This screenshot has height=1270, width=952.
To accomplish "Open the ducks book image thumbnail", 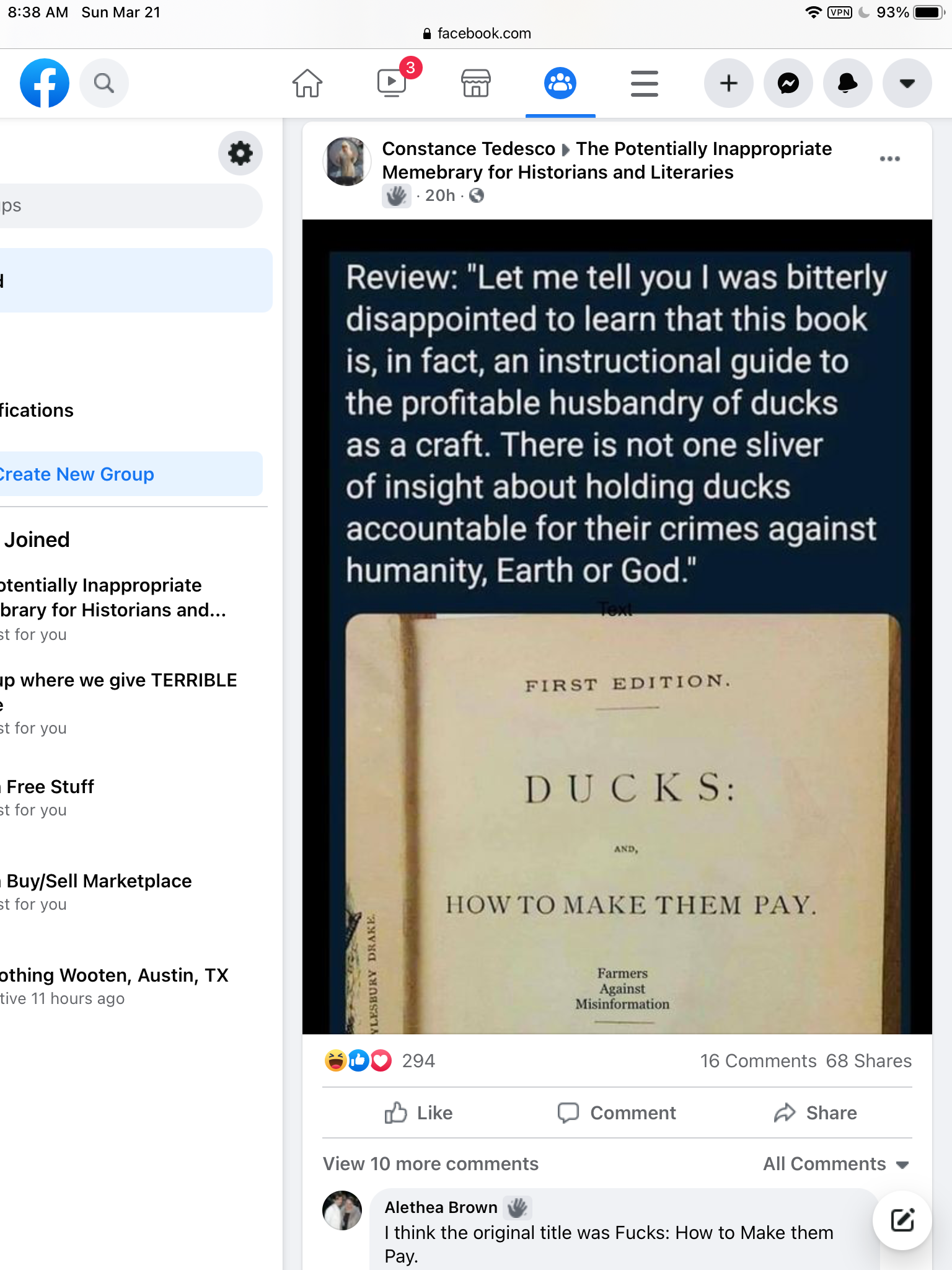I will coord(617,626).
